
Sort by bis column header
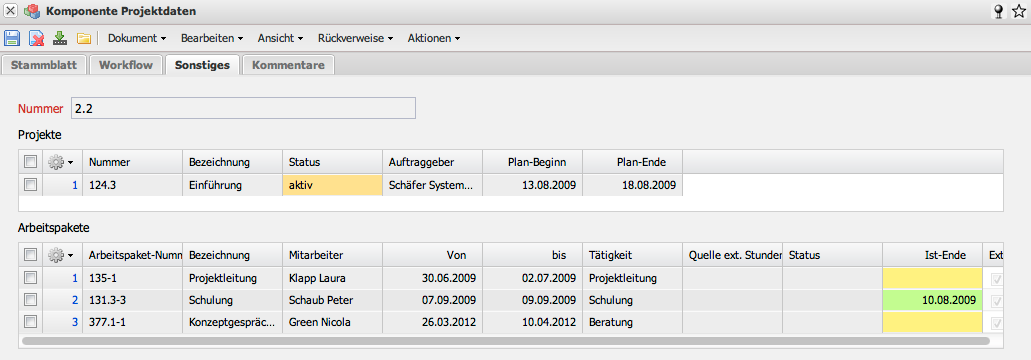(x=532, y=255)
